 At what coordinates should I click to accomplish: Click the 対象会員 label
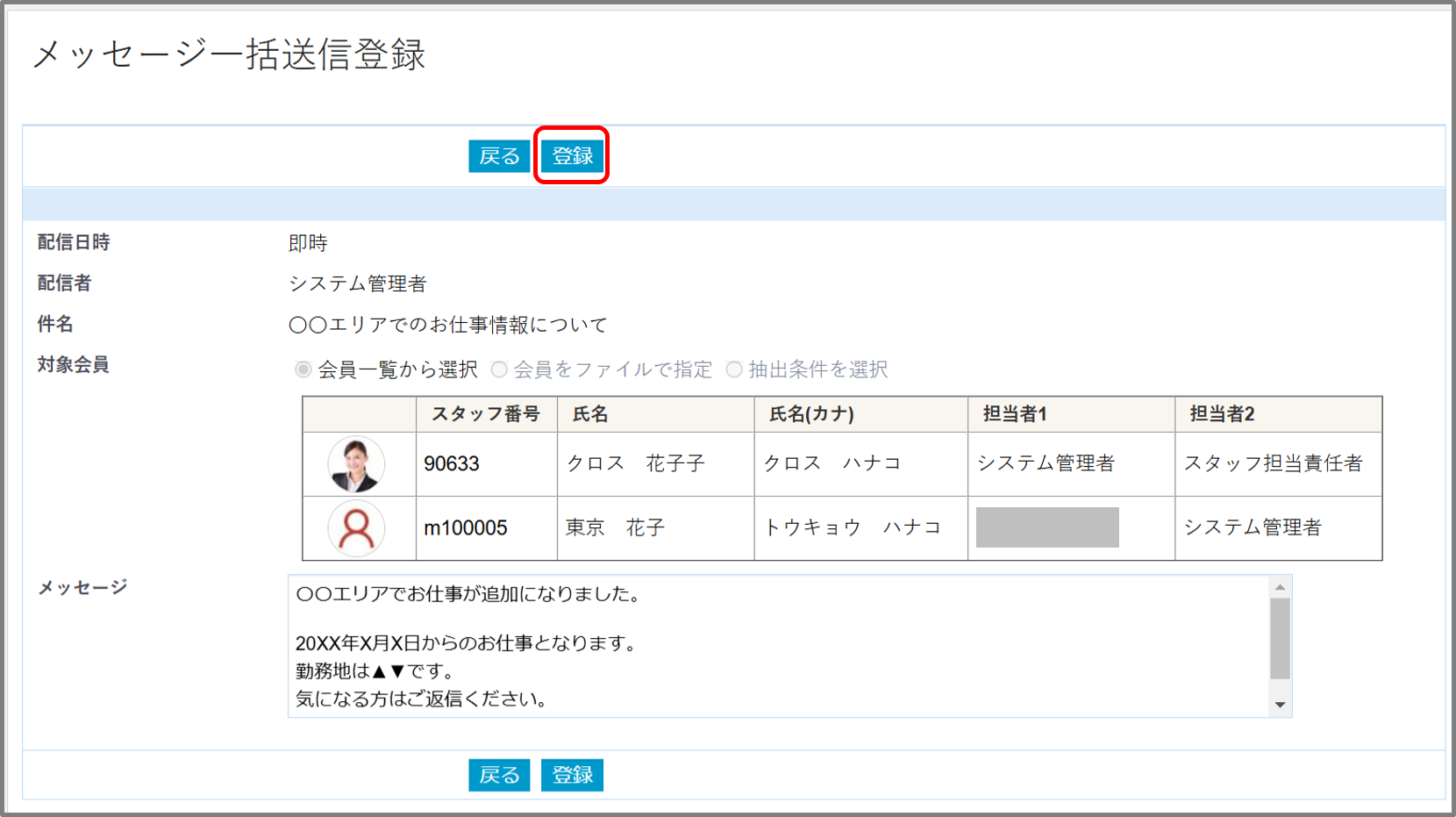74,364
